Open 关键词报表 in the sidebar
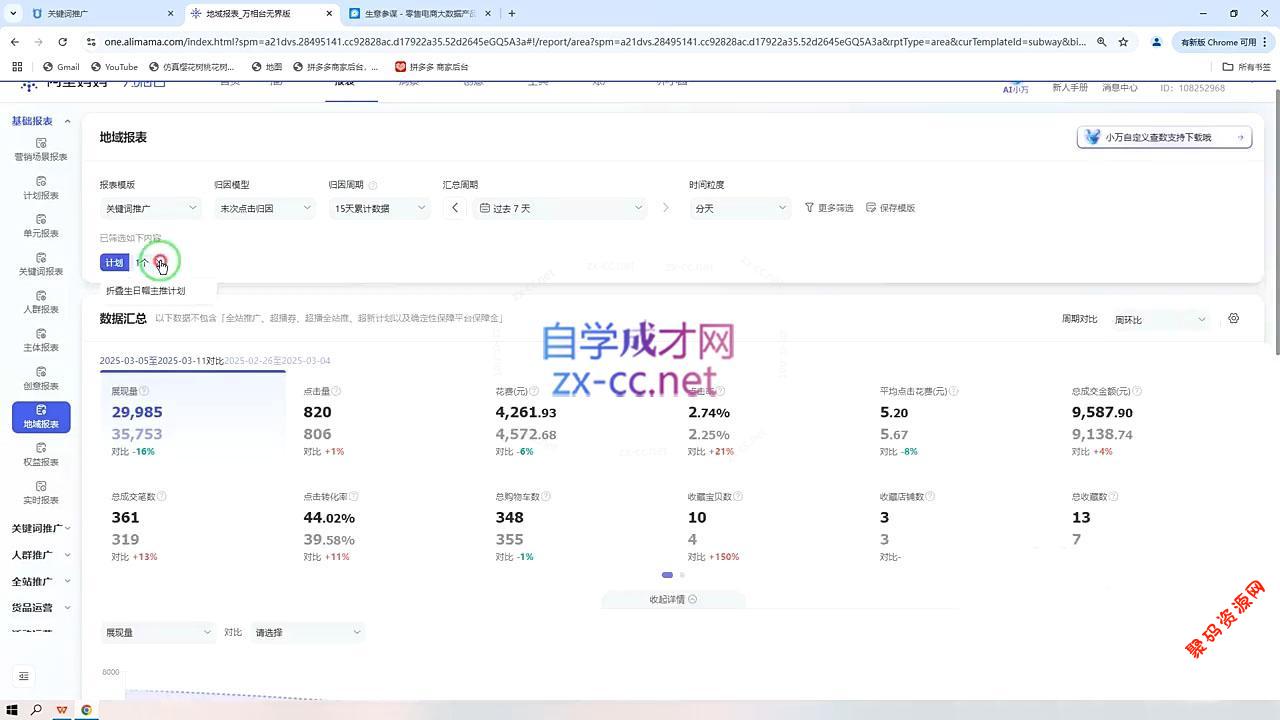This screenshot has height=720, width=1280. [x=41, y=264]
